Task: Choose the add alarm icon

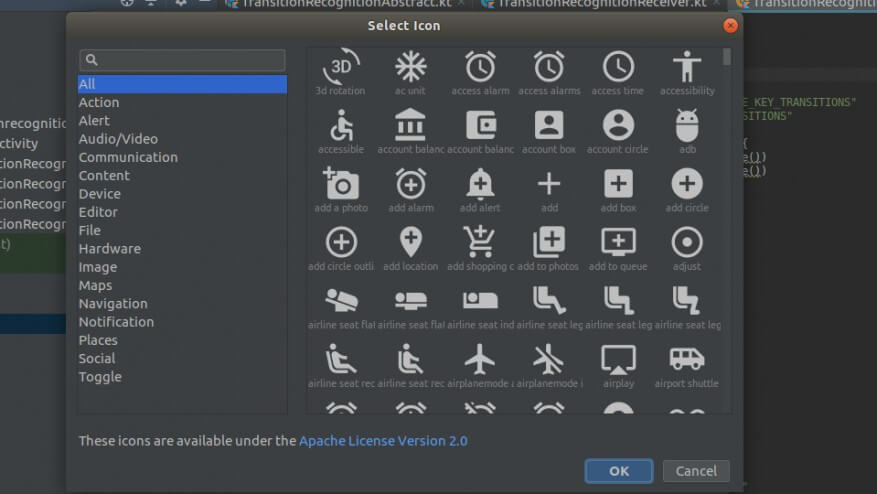Action: 411,183
